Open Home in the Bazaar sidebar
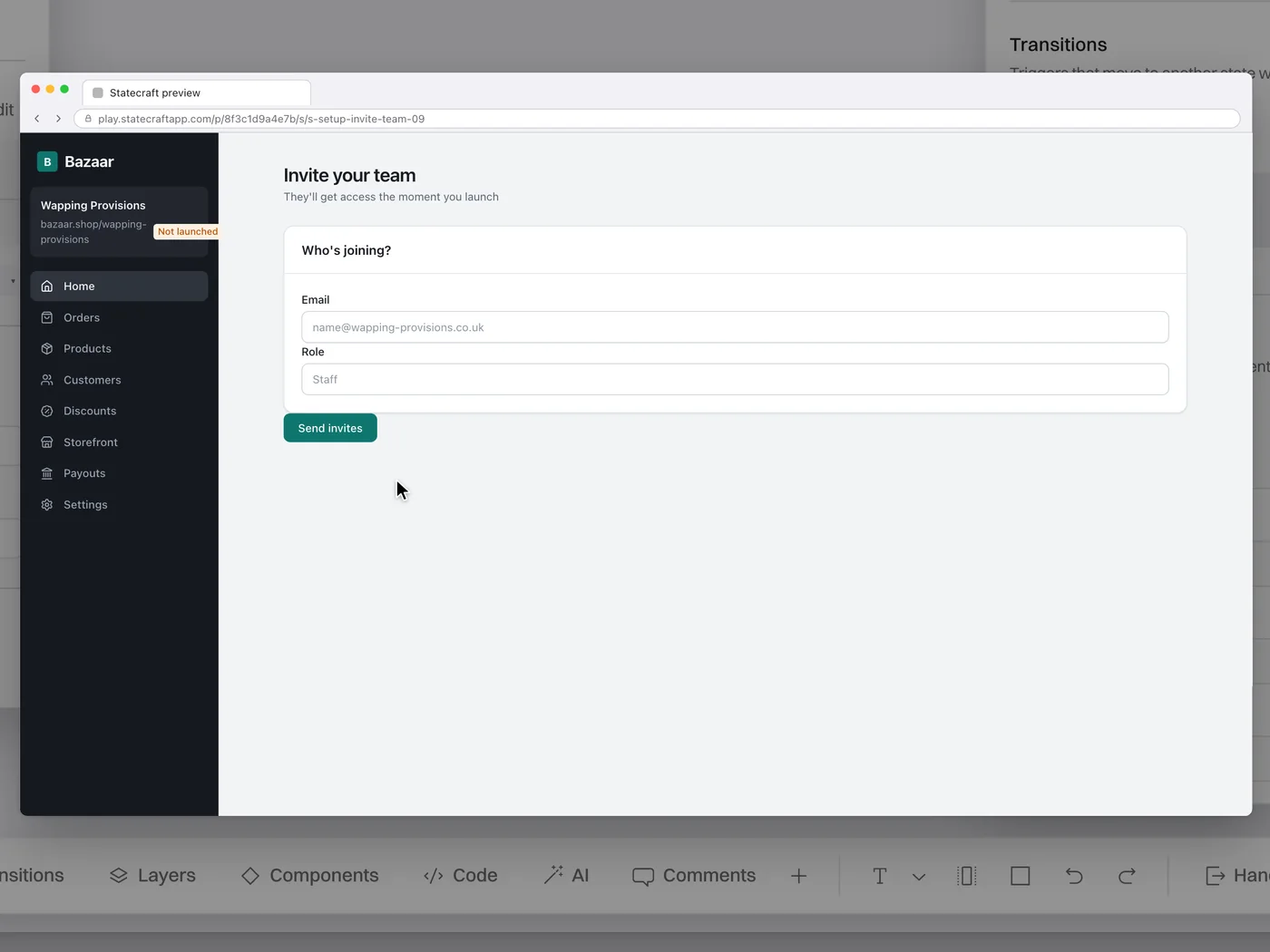Screen dimensions: 1270x952 coord(119,287)
